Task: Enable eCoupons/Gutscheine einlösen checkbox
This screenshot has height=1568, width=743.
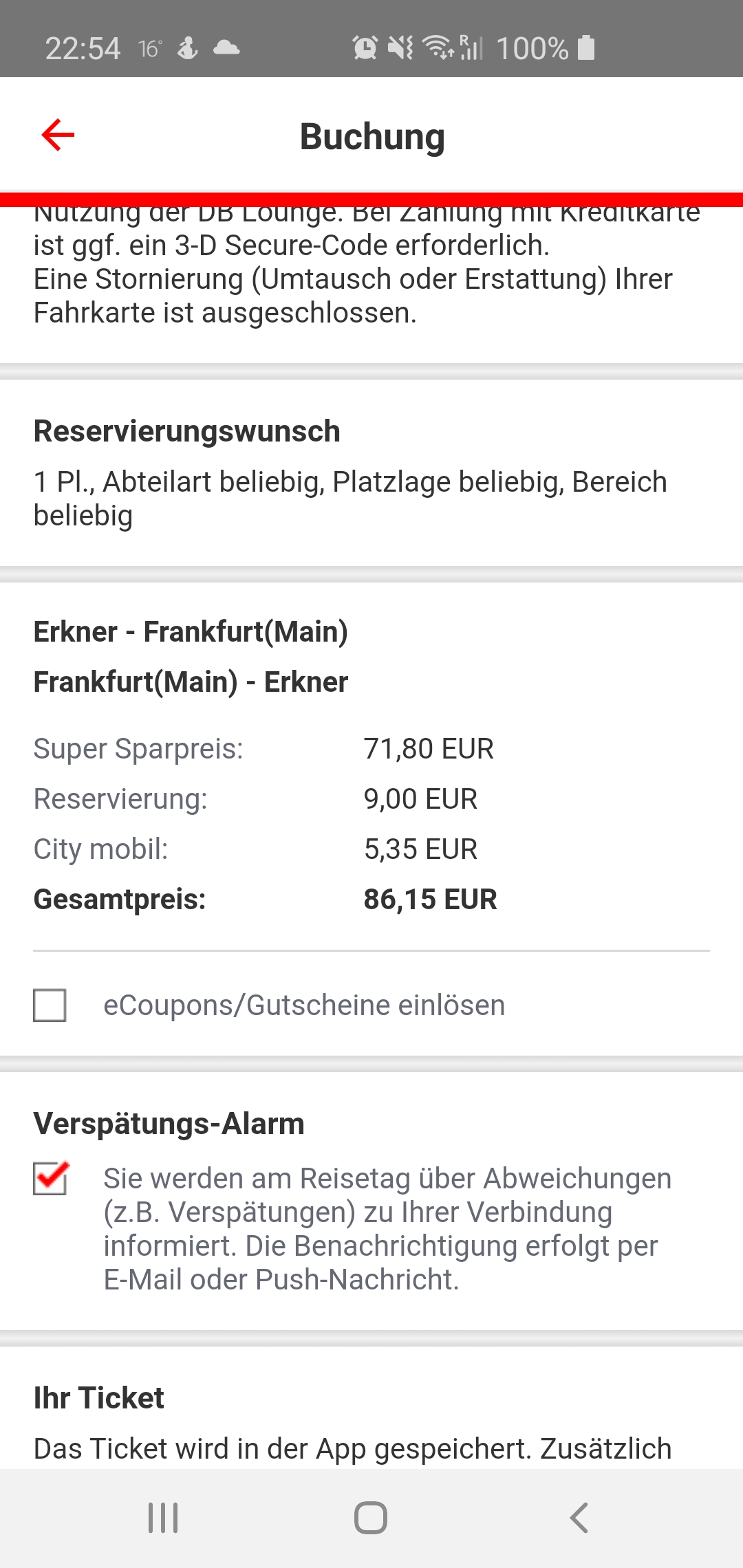Action: 50,1005
